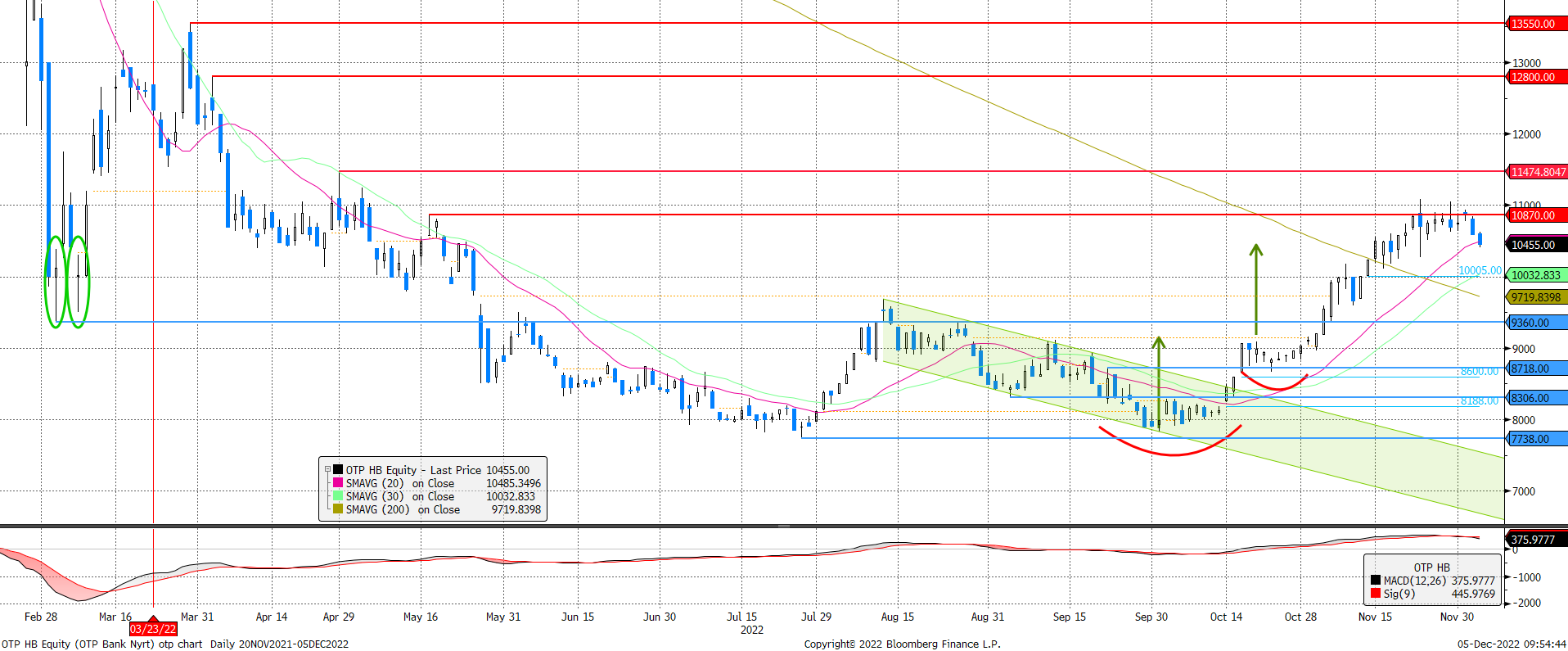Viewport: 1568px width, 651px height.
Task: Click the '10005.00' cyan annotation text
Action: point(1480,270)
